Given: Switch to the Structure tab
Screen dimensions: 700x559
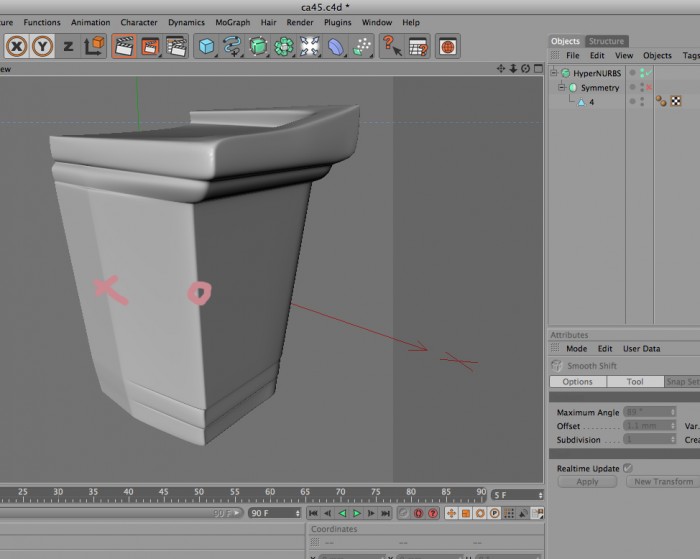Looking at the screenshot, I should 606,41.
